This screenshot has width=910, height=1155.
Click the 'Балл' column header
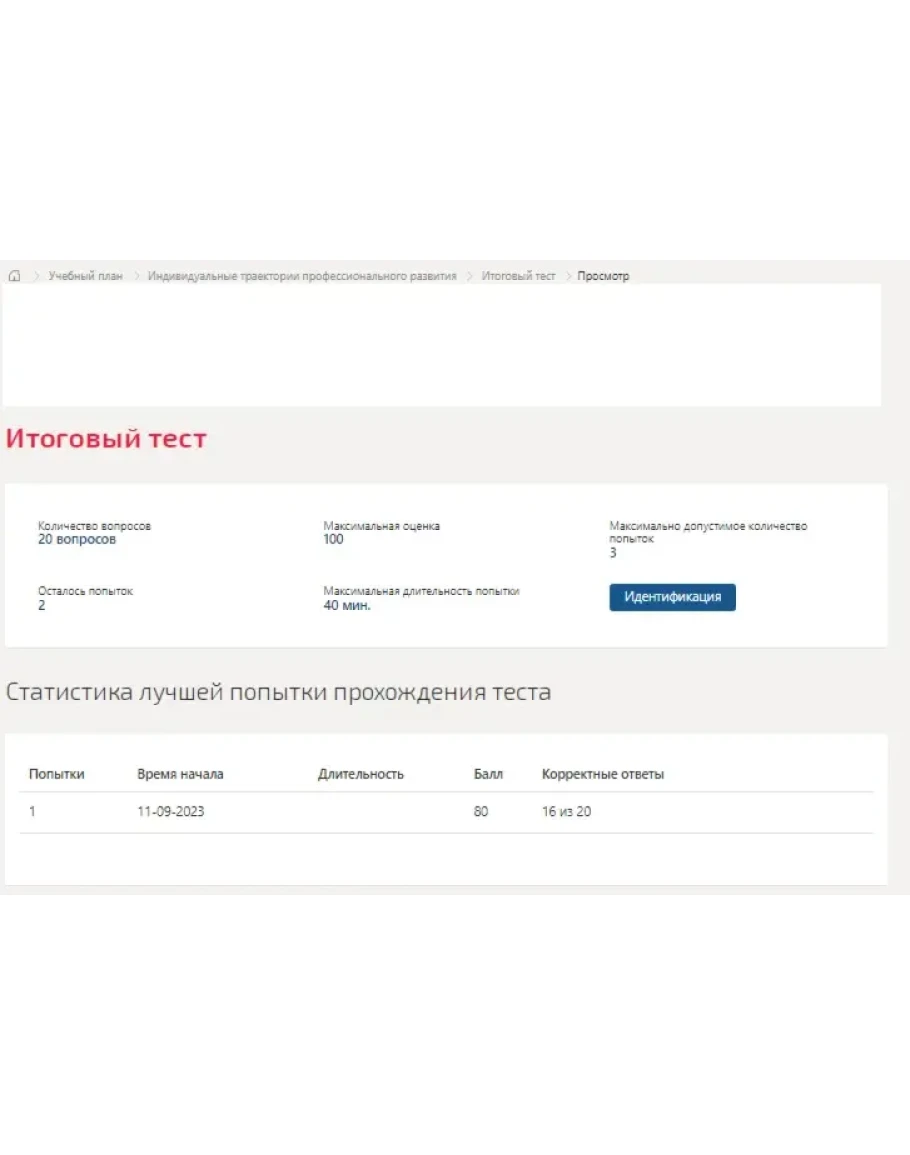(488, 774)
